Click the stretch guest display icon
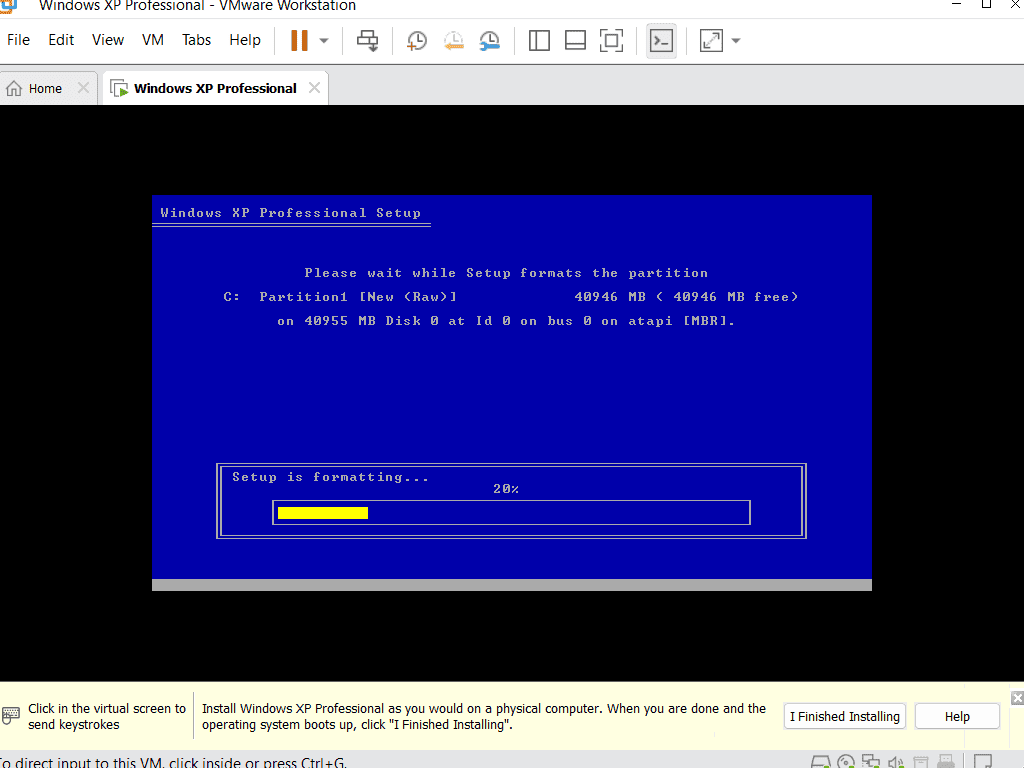1024x768 pixels. (x=711, y=40)
